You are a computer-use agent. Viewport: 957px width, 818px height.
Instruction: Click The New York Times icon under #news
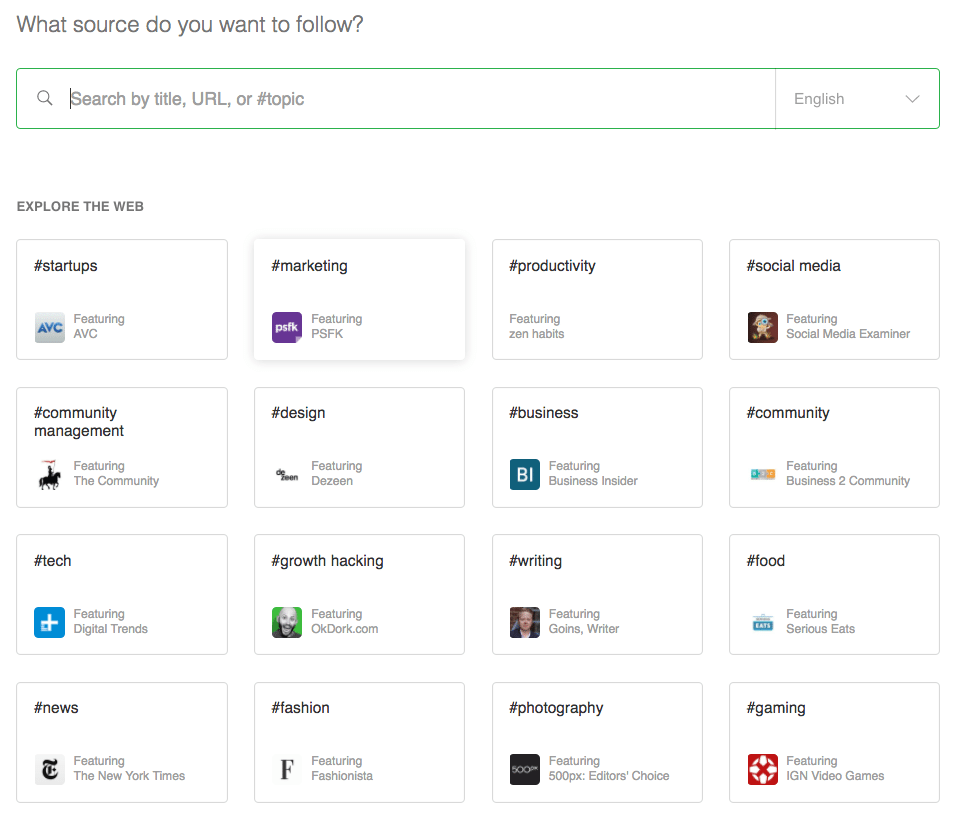click(x=49, y=769)
